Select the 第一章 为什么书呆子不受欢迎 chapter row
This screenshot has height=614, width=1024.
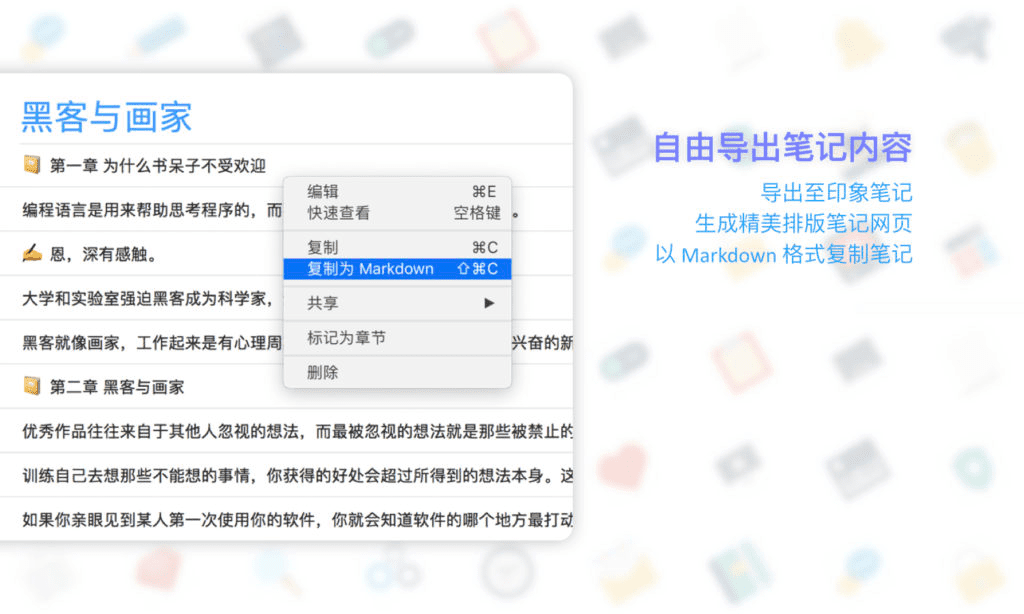(x=158, y=166)
